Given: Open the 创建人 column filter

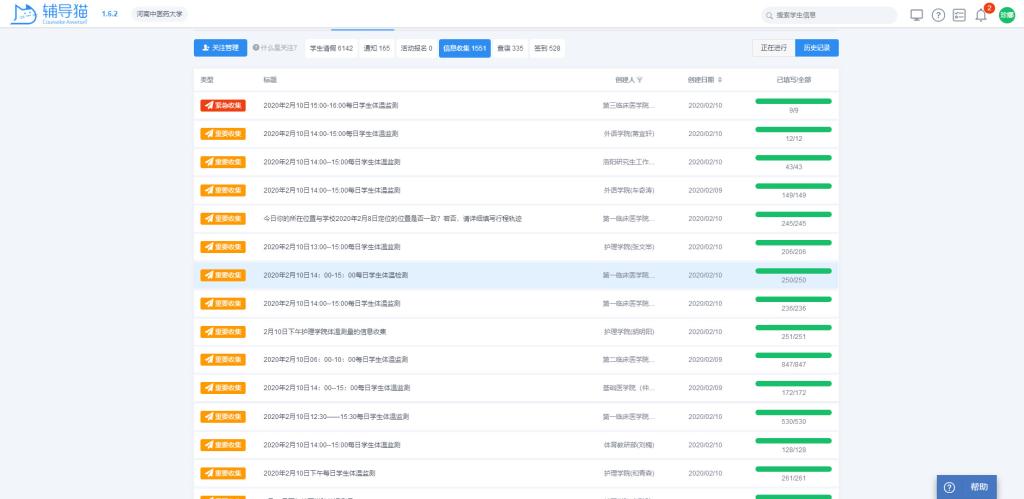Looking at the screenshot, I should pyautogui.click(x=639, y=80).
